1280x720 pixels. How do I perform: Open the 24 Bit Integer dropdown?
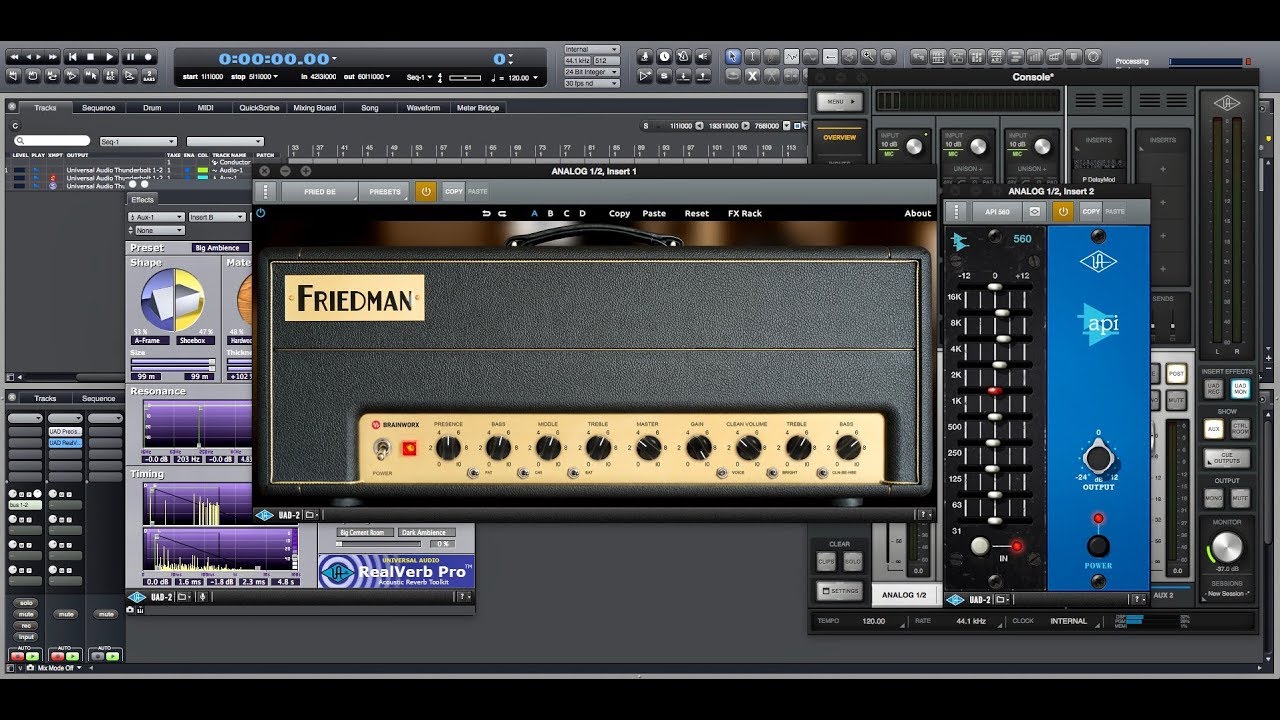591,72
